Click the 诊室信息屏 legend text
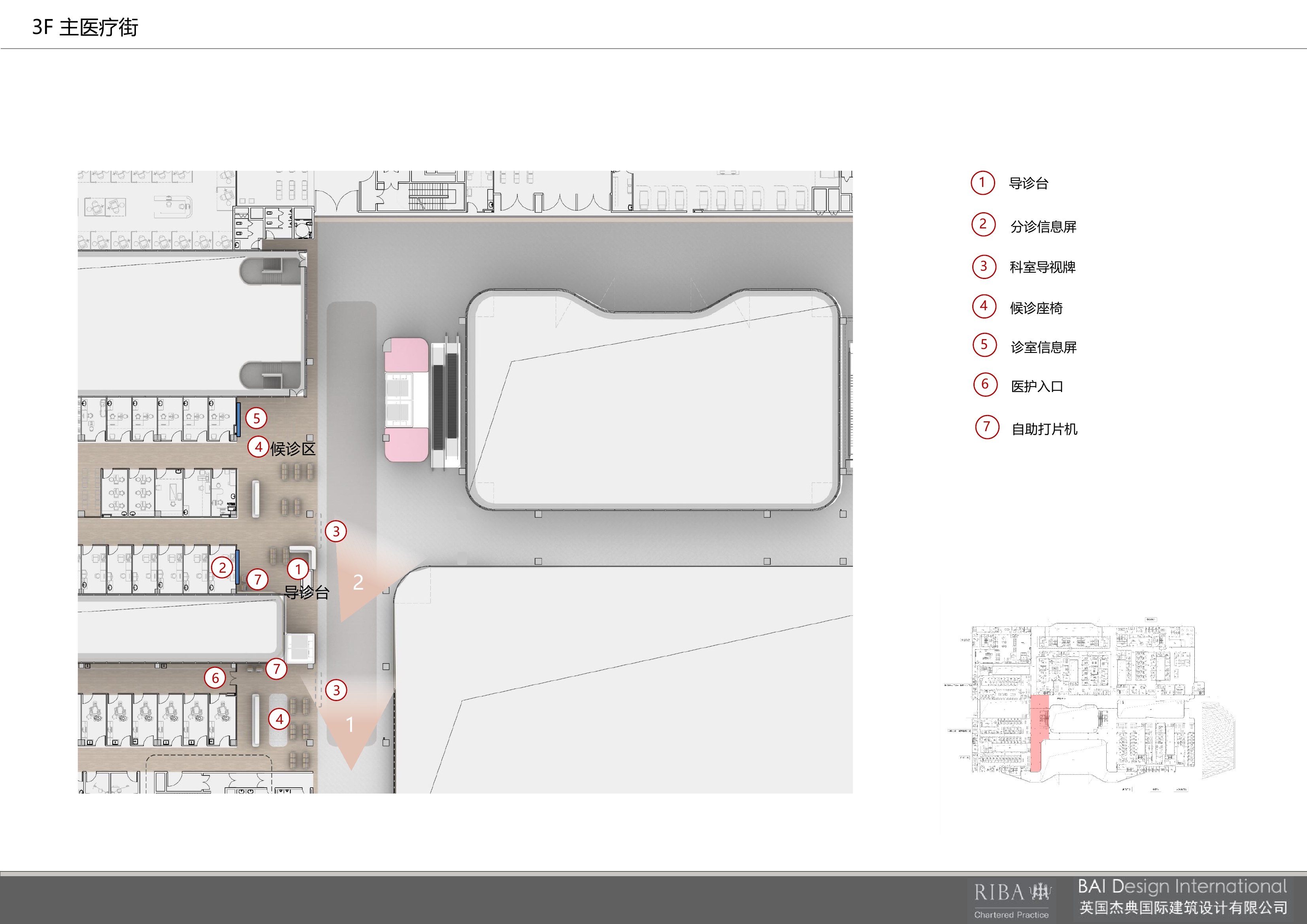1307x924 pixels. coord(1043,347)
